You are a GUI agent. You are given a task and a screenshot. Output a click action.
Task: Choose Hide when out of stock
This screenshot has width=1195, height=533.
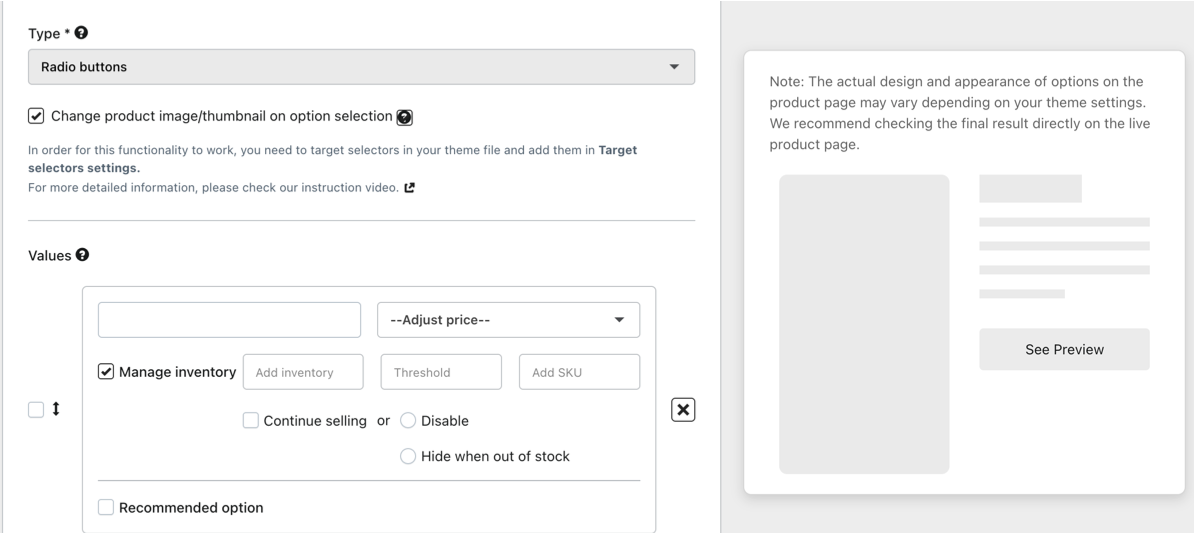pos(408,456)
